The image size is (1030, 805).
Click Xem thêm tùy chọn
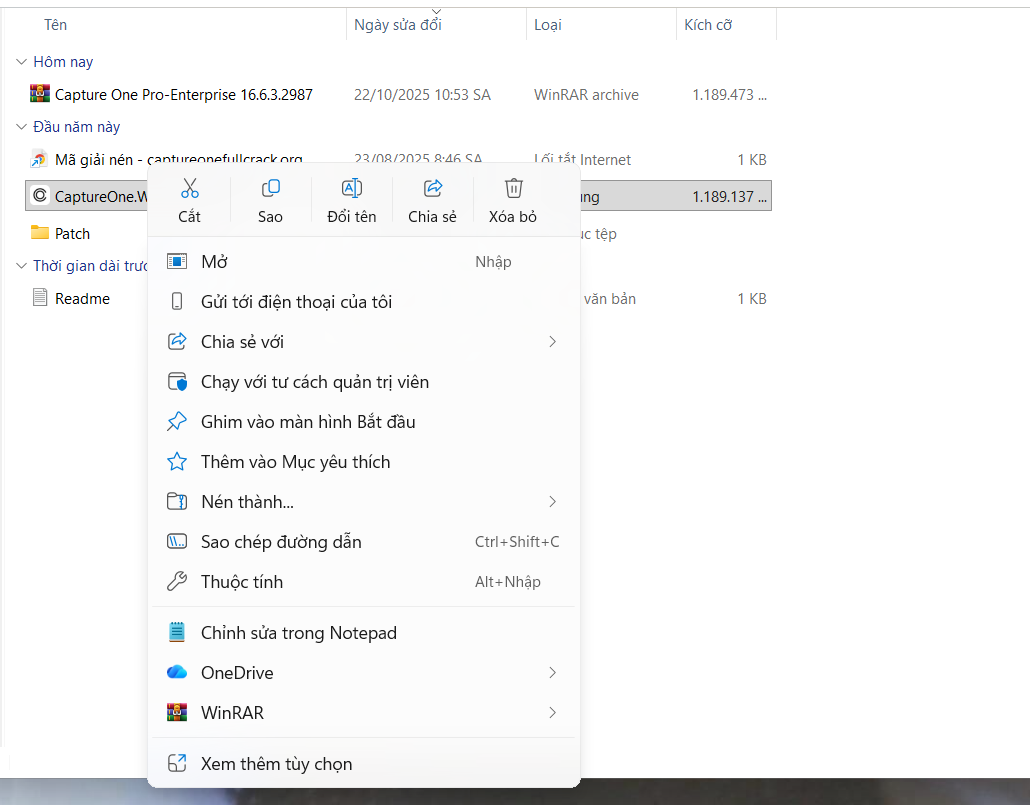(x=276, y=764)
